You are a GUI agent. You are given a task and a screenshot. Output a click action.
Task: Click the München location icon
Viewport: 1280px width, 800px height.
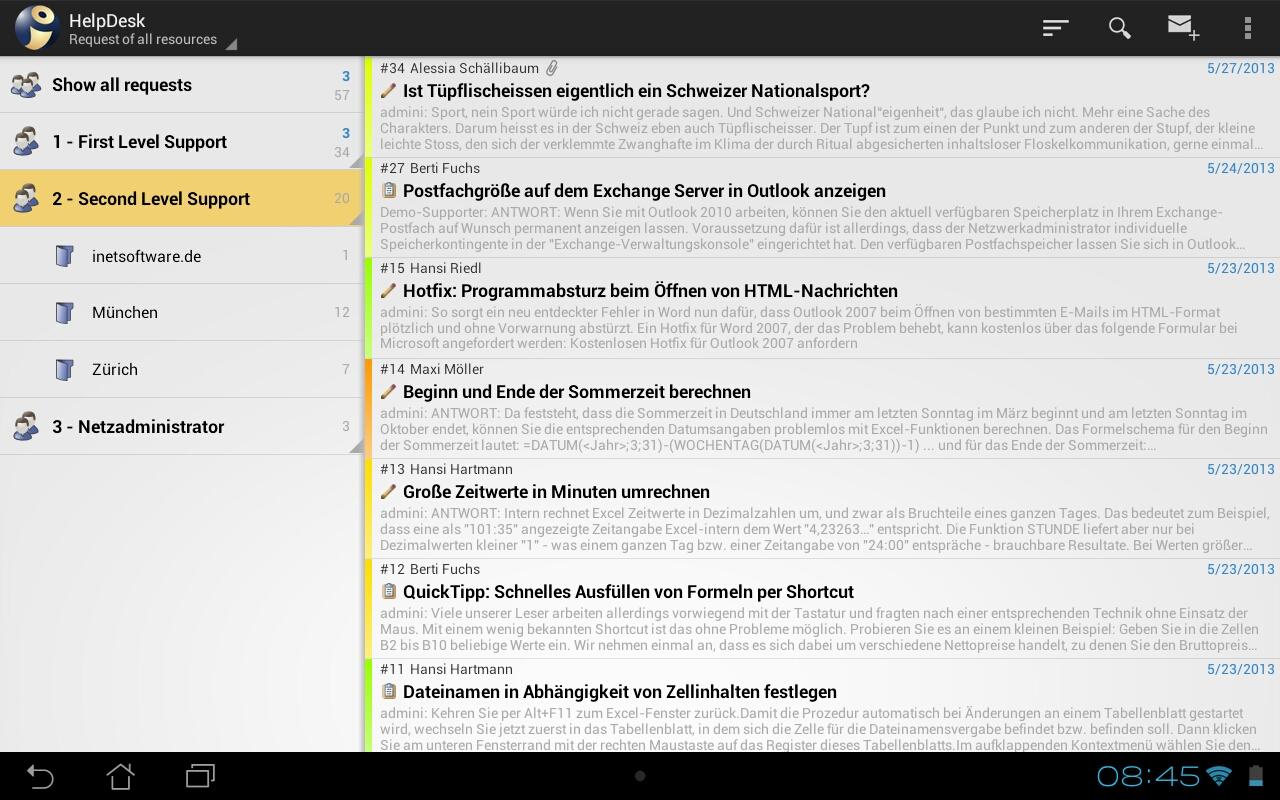click(x=64, y=313)
